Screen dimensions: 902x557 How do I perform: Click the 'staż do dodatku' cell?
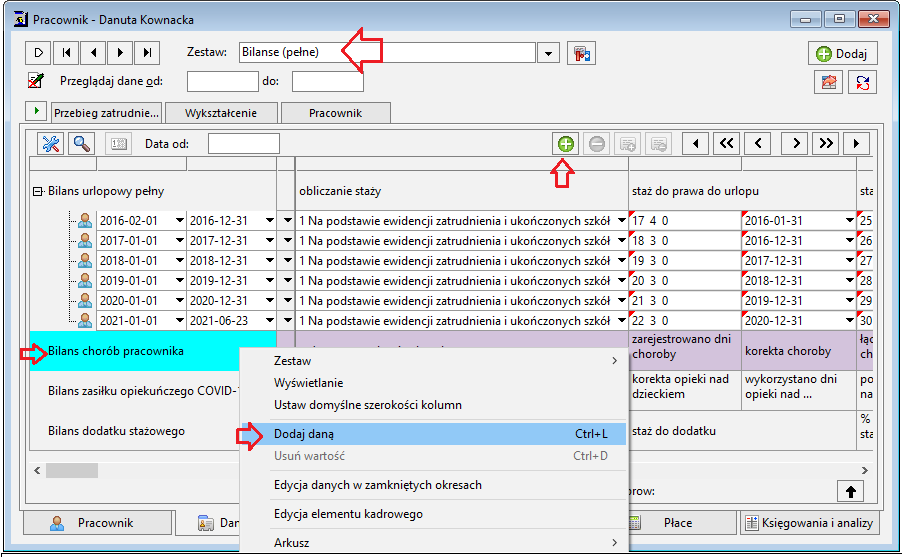[x=742, y=431]
